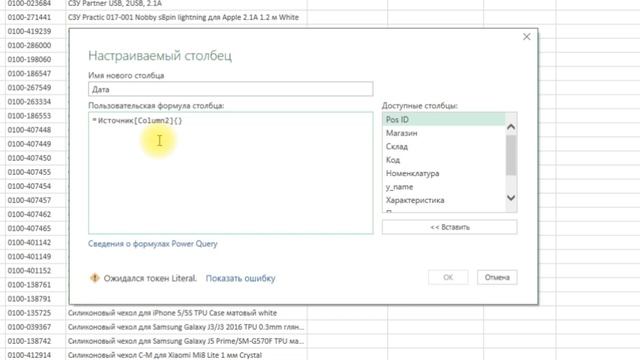Select cell 0100-138761 in background table

pyautogui.click(x=35, y=285)
